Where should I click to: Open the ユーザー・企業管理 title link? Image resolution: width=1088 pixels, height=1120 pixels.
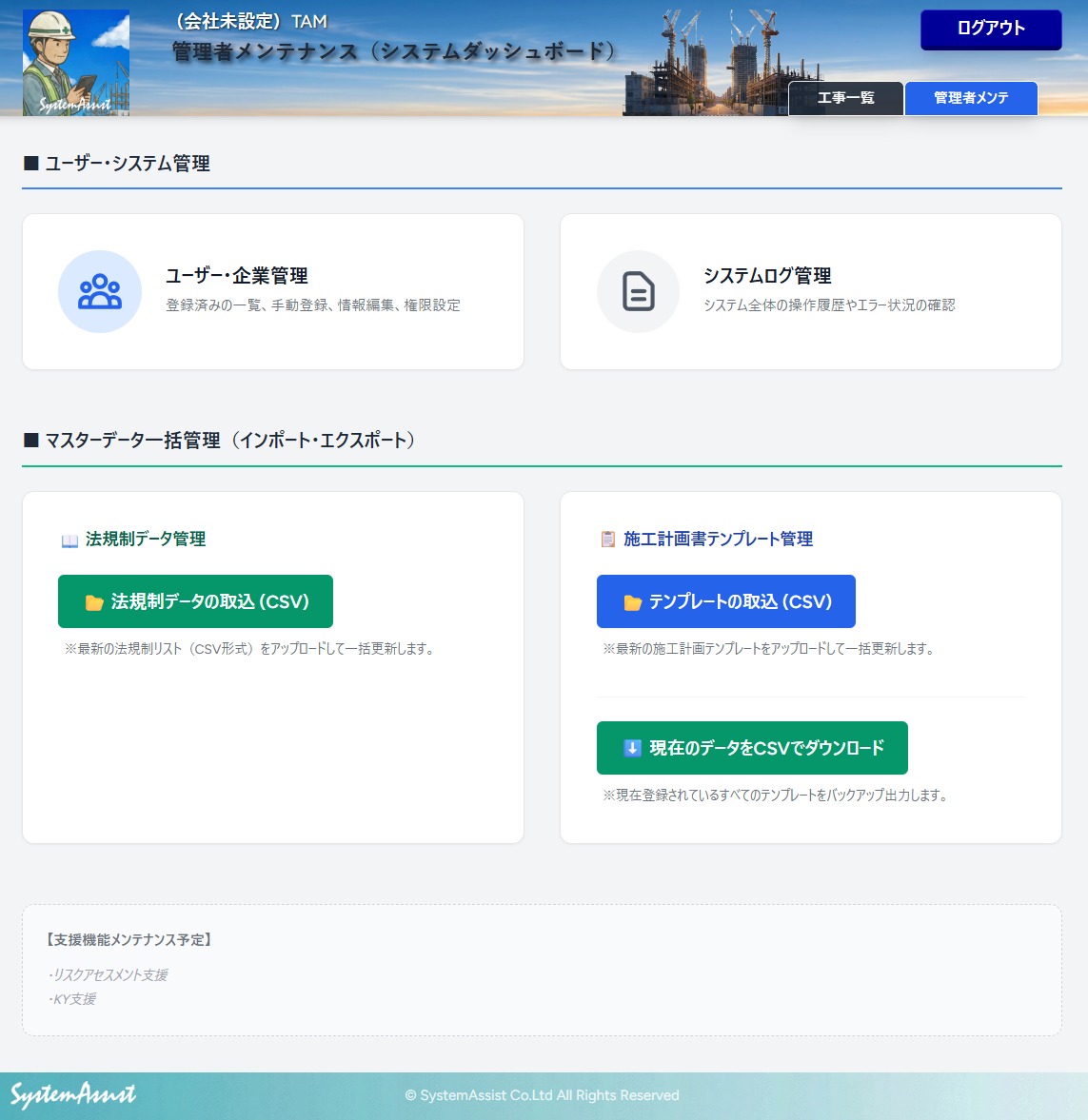[237, 276]
